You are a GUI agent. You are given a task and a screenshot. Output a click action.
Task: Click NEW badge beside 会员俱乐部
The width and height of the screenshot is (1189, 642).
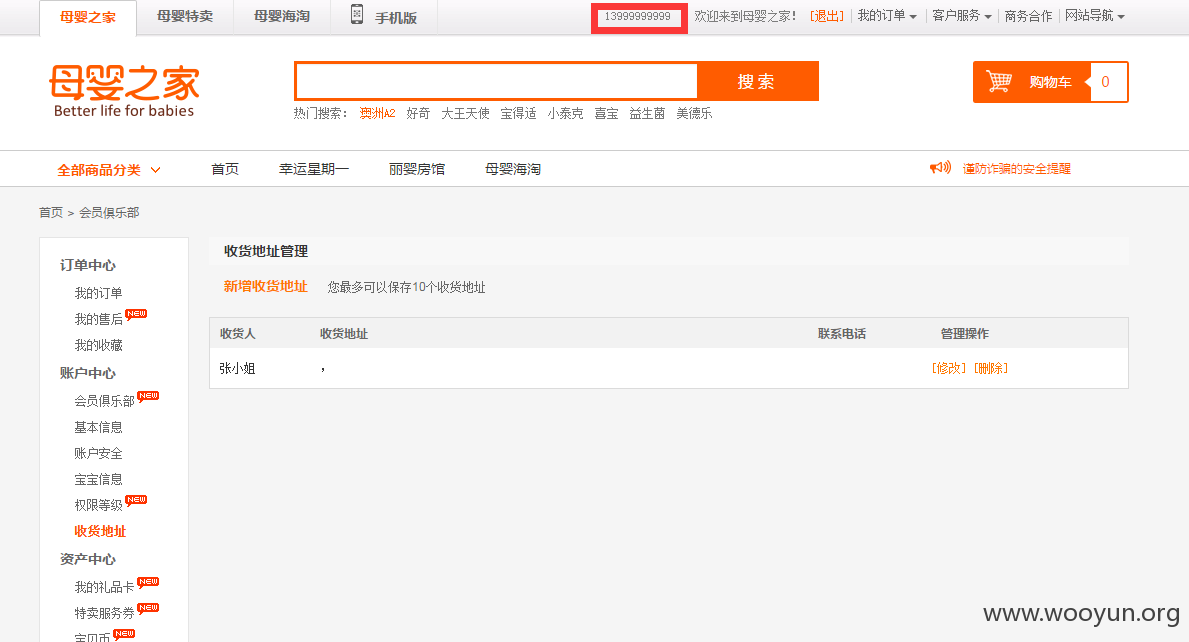coord(149,396)
